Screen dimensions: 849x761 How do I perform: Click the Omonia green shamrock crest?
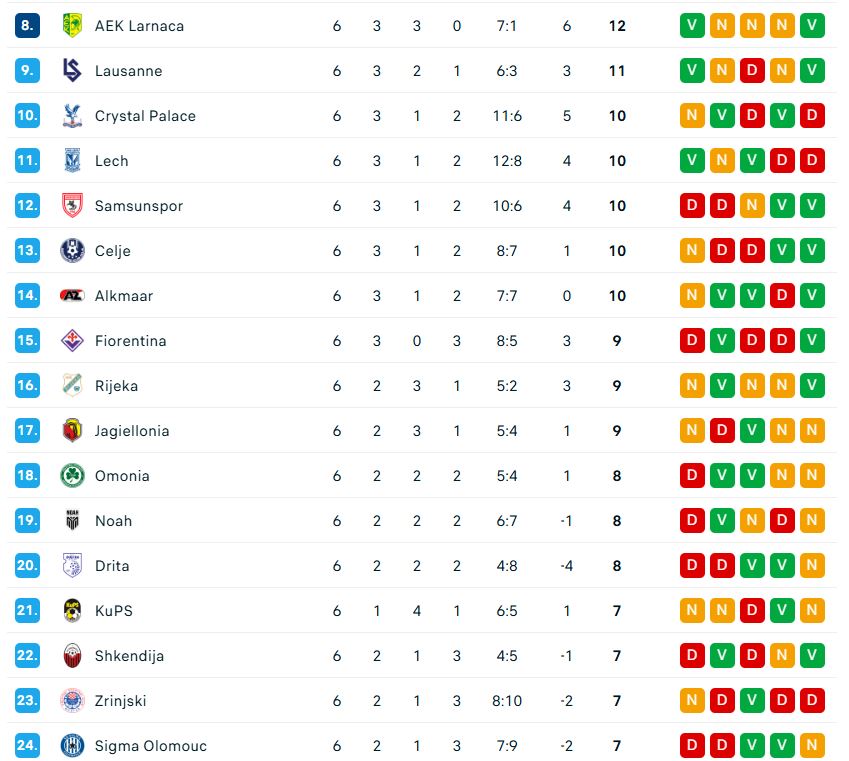(72, 476)
